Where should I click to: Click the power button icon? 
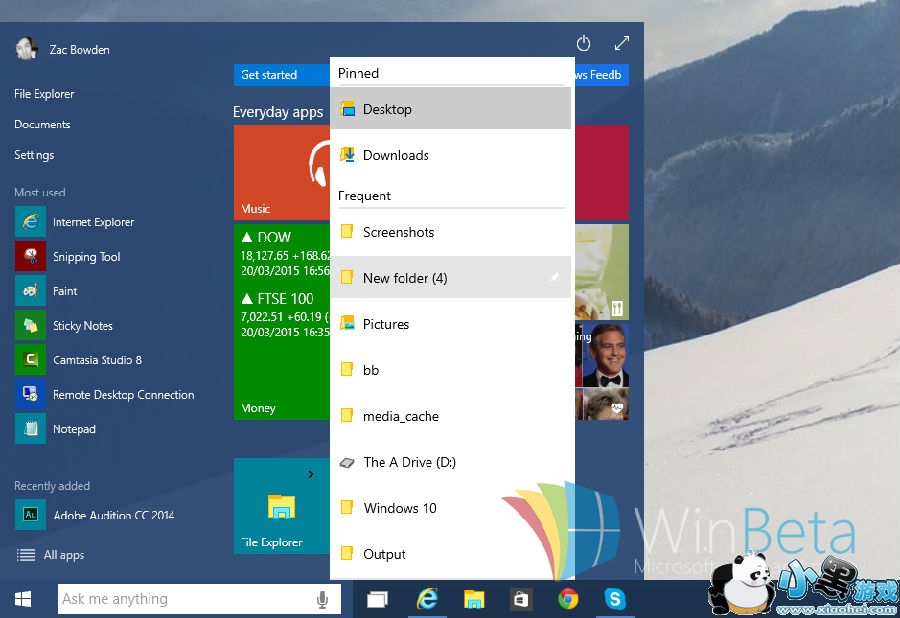coord(584,43)
